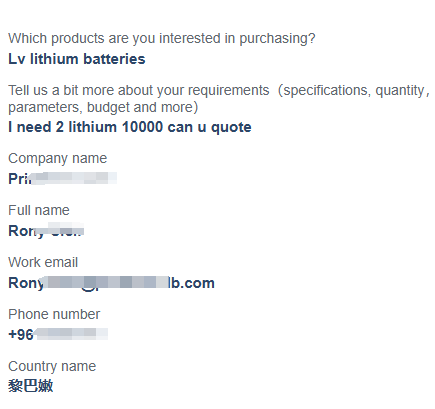Screen dimensions: 435x409
Task: Click 'parameters, budget and more' line
Action: point(103,108)
